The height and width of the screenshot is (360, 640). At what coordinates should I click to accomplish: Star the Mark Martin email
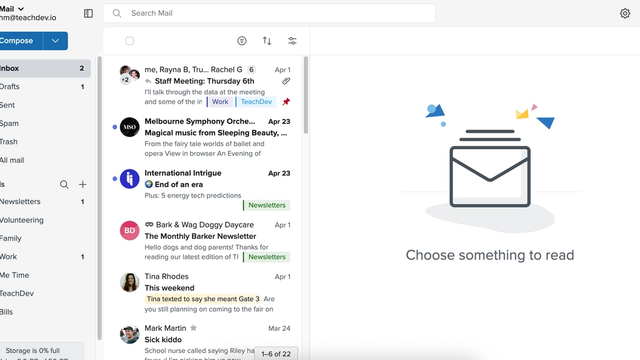coord(193,328)
